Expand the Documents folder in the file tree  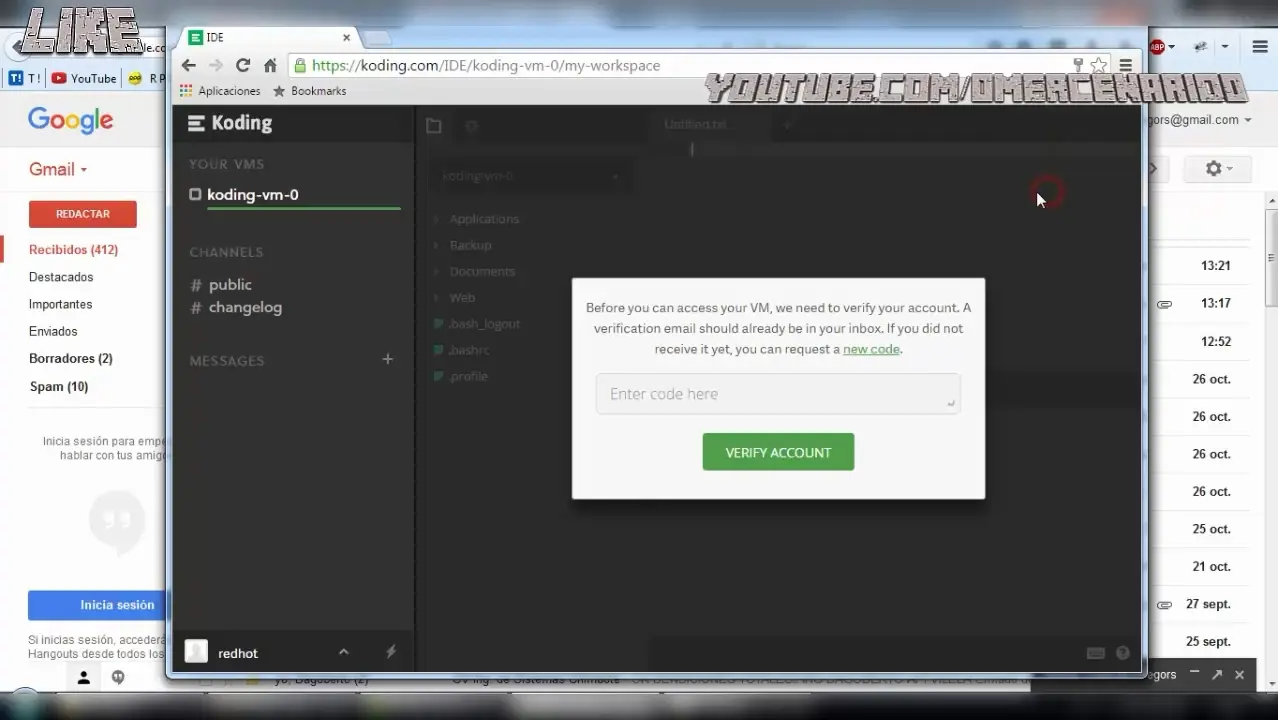(434, 271)
